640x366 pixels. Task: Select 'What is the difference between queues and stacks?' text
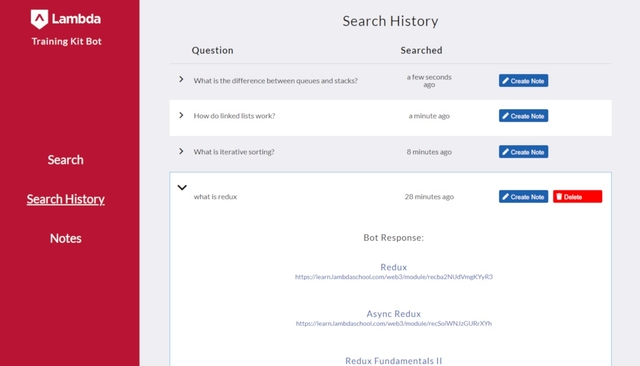[276, 81]
